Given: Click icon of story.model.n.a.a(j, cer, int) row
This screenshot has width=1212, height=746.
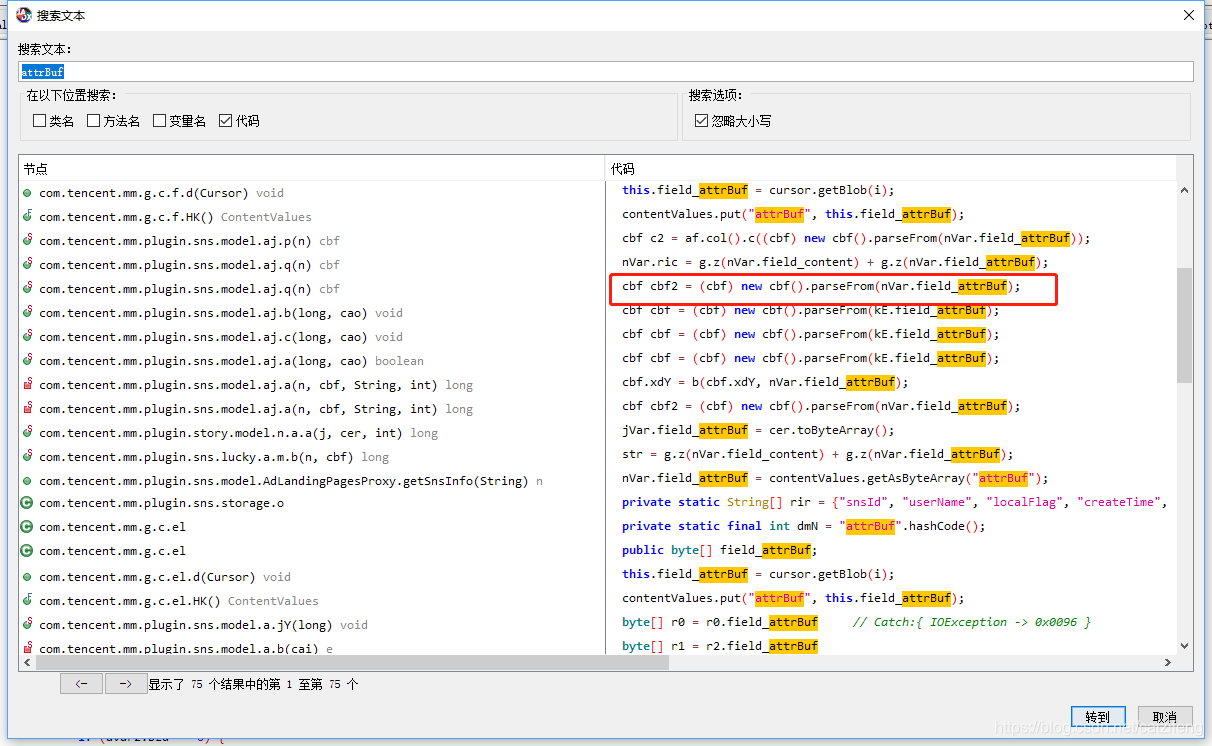Looking at the screenshot, I should pos(28,433).
